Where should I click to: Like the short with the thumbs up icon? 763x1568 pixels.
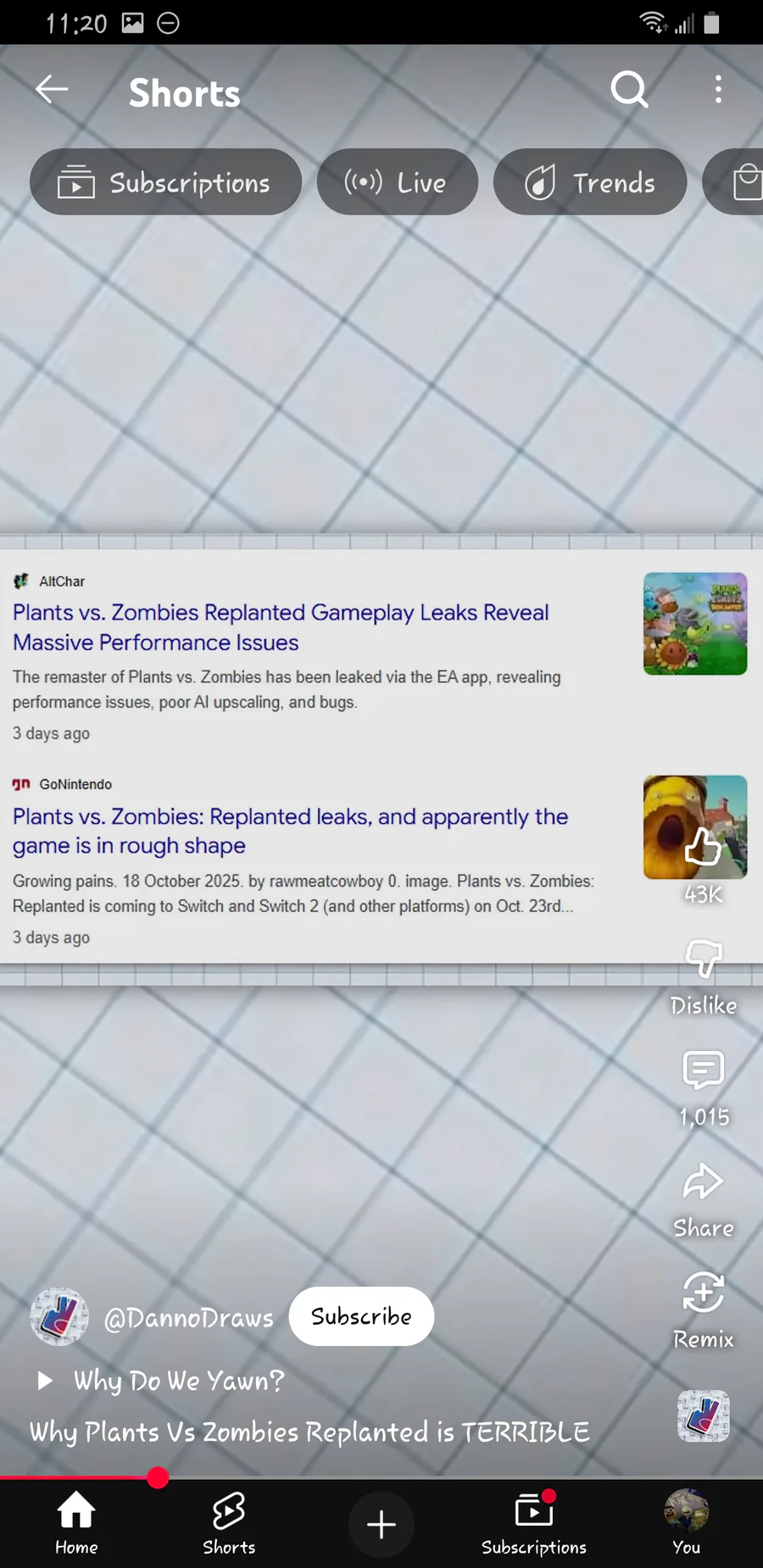[703, 847]
